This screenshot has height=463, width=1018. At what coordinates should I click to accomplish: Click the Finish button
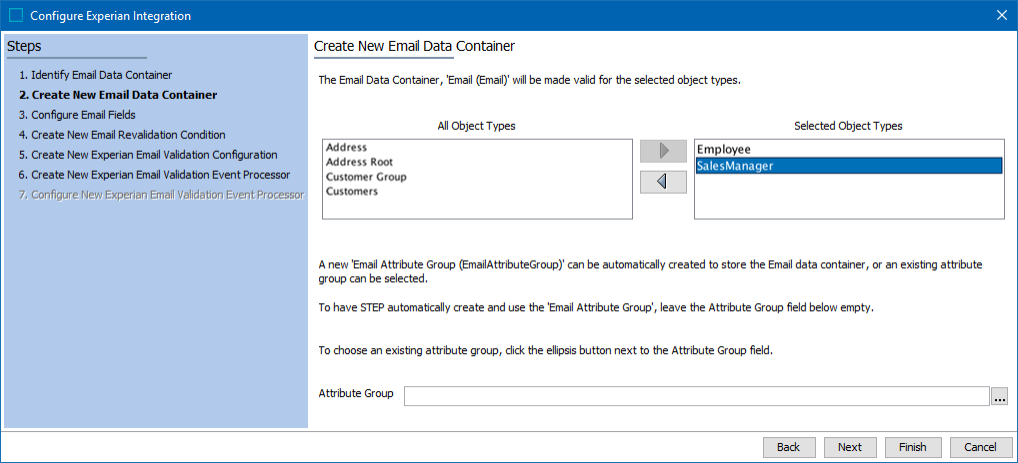coord(912,447)
